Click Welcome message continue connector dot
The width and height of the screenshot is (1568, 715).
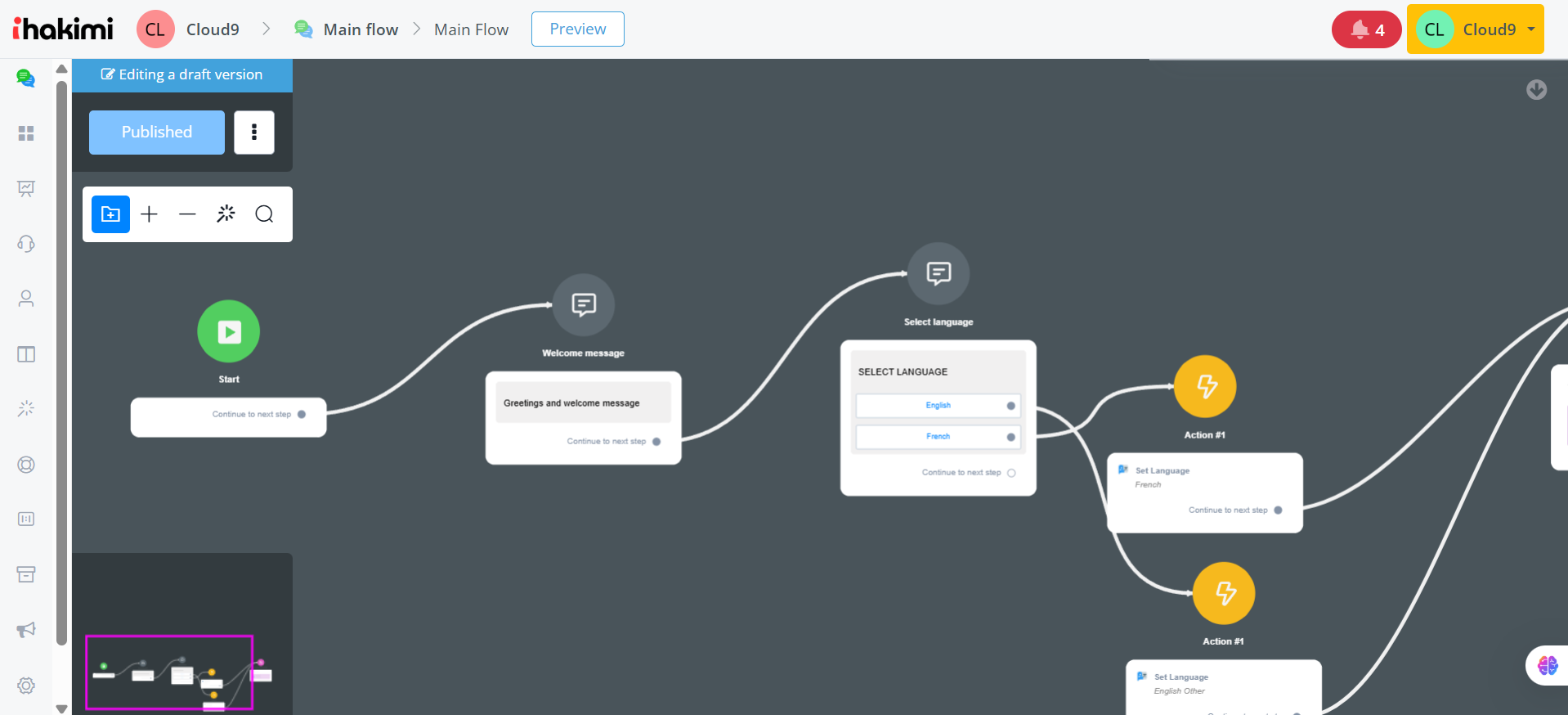click(x=656, y=442)
